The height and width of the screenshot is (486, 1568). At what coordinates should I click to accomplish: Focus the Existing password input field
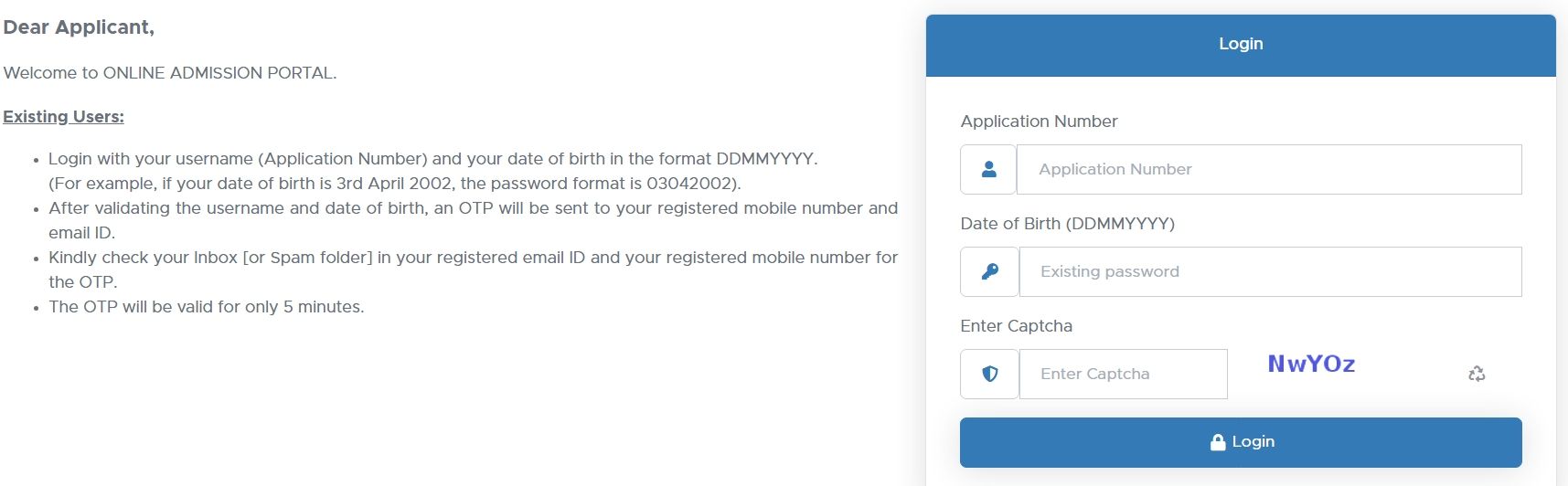[x=1270, y=271]
